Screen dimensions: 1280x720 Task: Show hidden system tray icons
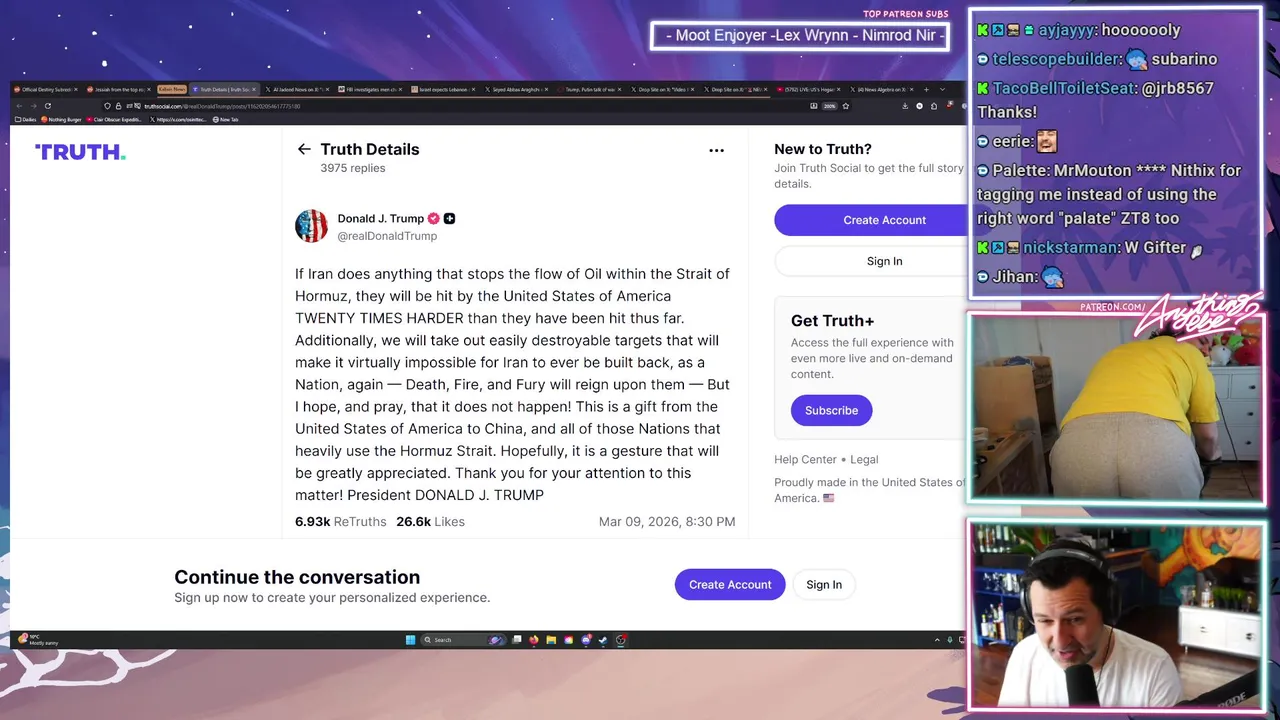(937, 640)
